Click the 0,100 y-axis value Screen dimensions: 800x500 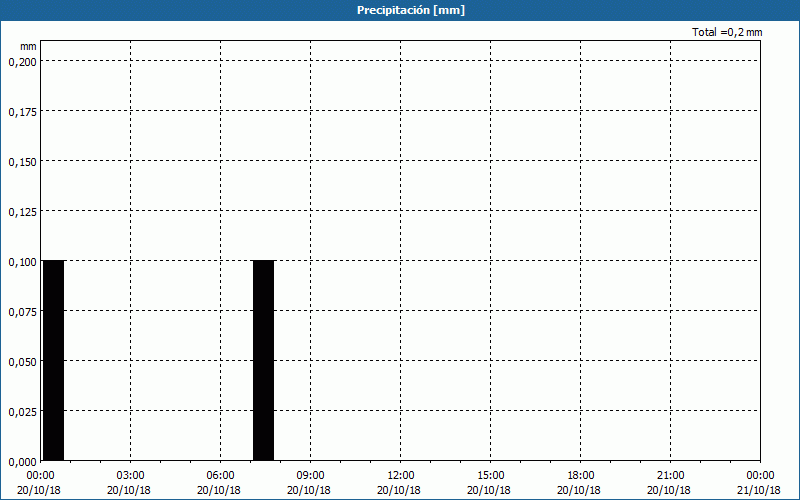pos(22,262)
